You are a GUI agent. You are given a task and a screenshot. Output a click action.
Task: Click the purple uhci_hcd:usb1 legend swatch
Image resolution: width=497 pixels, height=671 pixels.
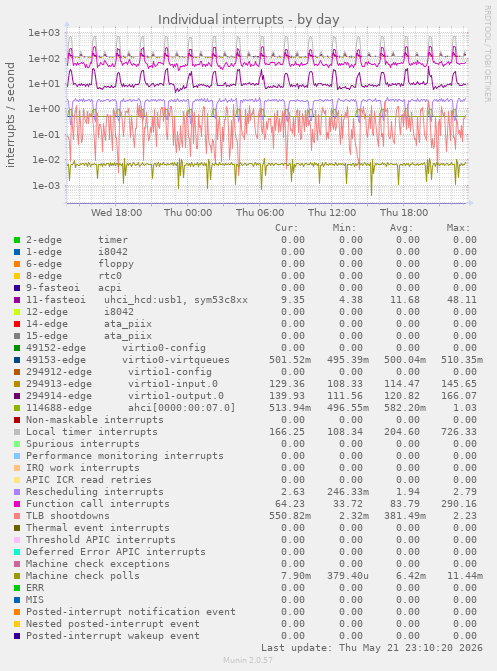pos(17,300)
